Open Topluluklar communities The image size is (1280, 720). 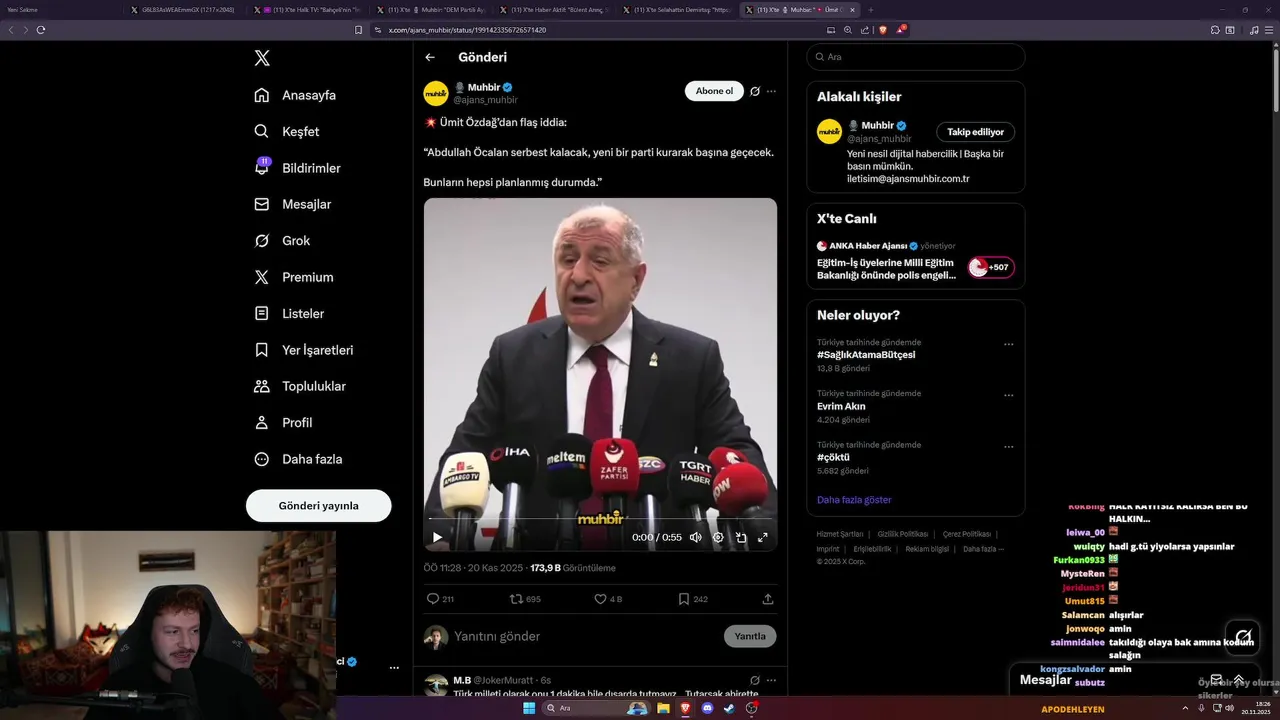[300, 386]
